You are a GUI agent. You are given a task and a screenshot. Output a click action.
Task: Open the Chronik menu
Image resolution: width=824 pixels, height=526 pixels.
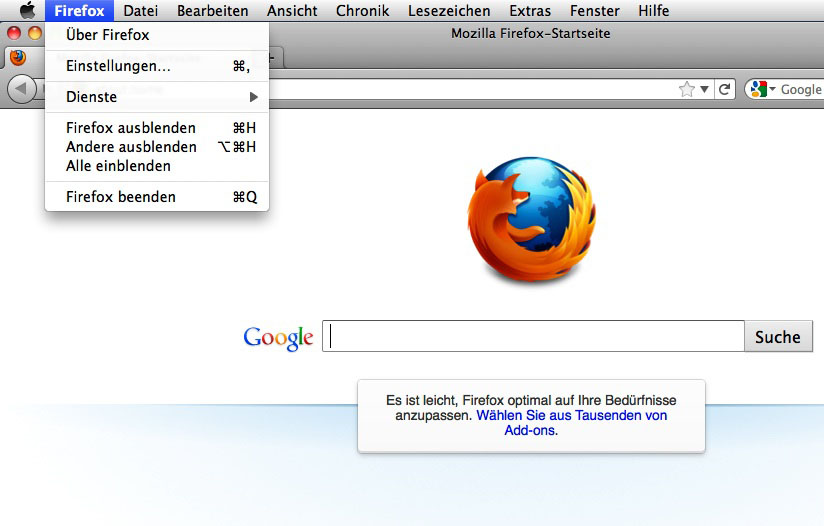point(363,11)
